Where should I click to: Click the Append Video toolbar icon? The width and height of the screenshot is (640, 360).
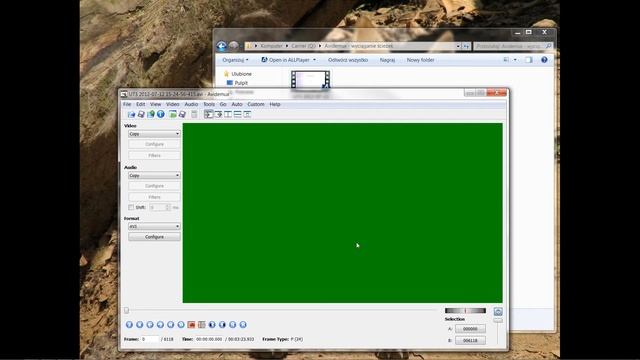coord(151,114)
